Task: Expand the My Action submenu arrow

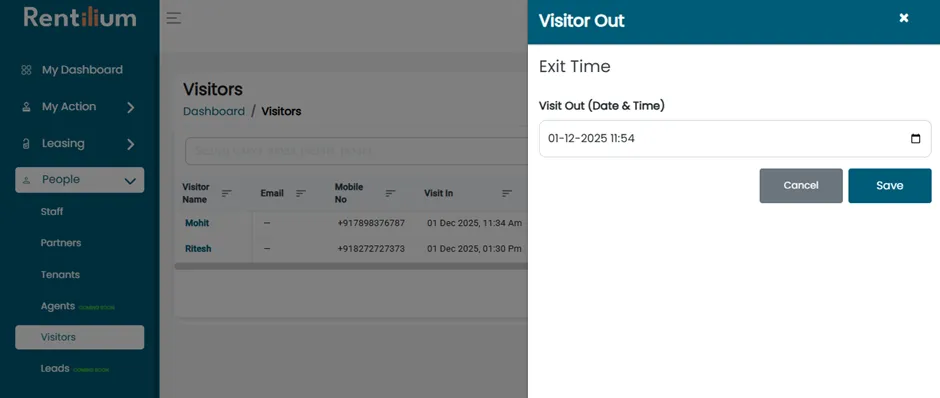Action: [x=131, y=108]
